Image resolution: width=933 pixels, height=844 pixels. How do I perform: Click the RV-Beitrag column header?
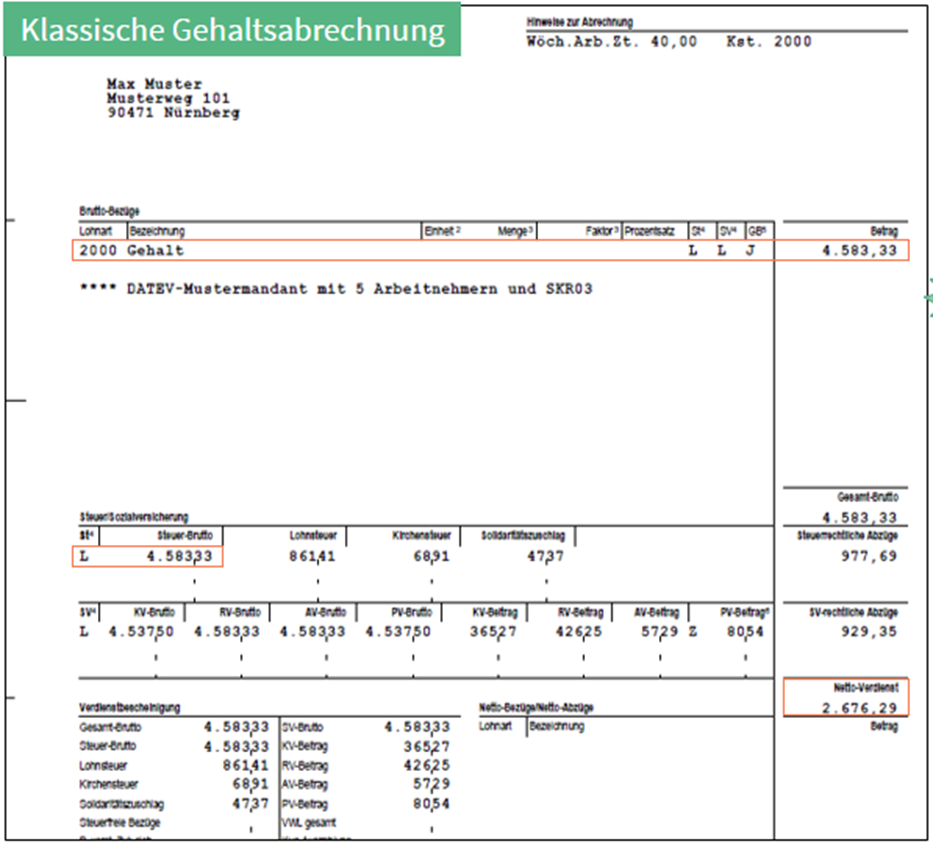point(579,612)
